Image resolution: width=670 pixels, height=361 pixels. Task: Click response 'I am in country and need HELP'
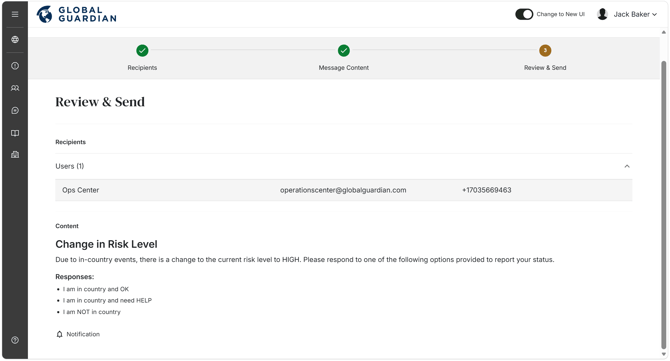point(107,300)
